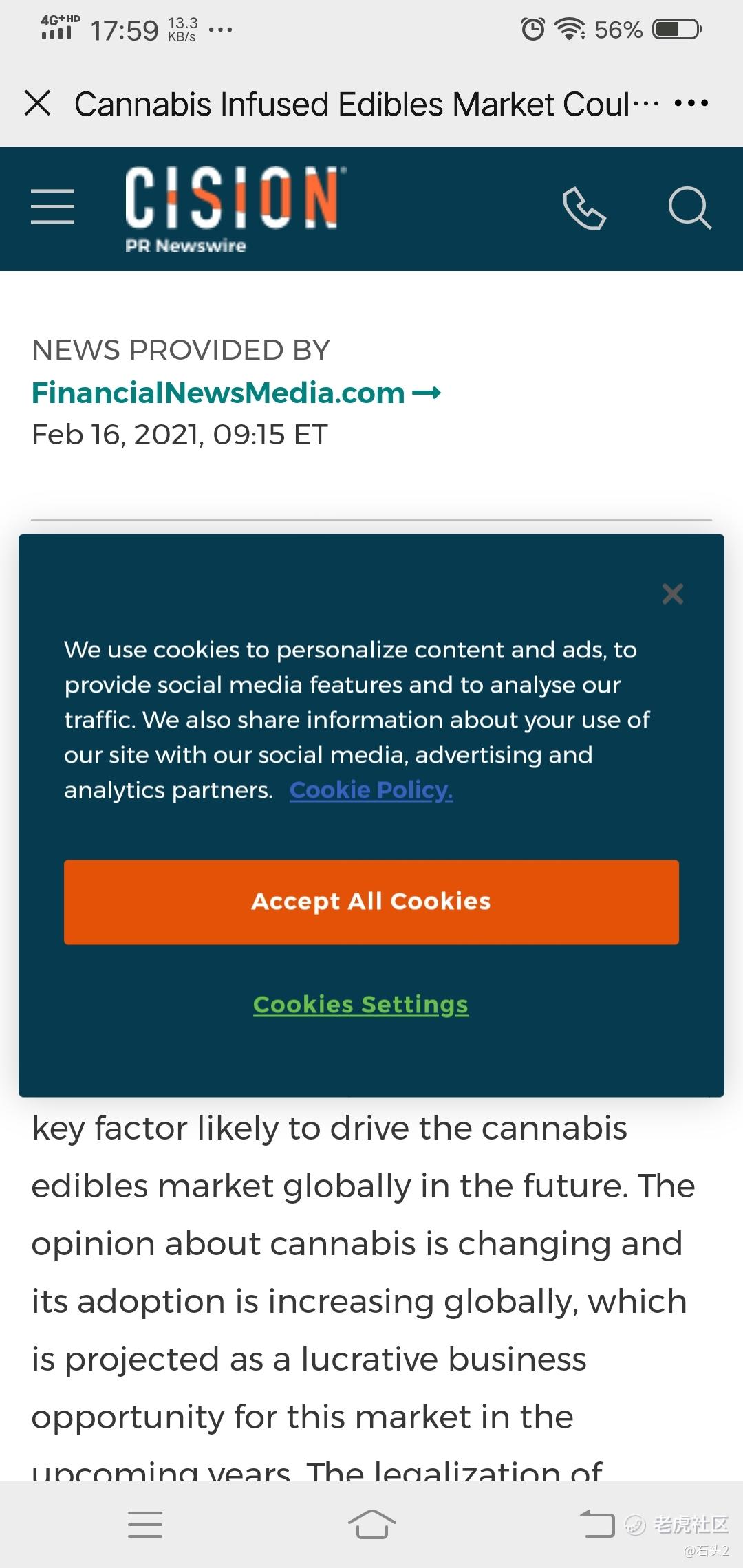Dismiss the cookie banner with X

pos(672,594)
